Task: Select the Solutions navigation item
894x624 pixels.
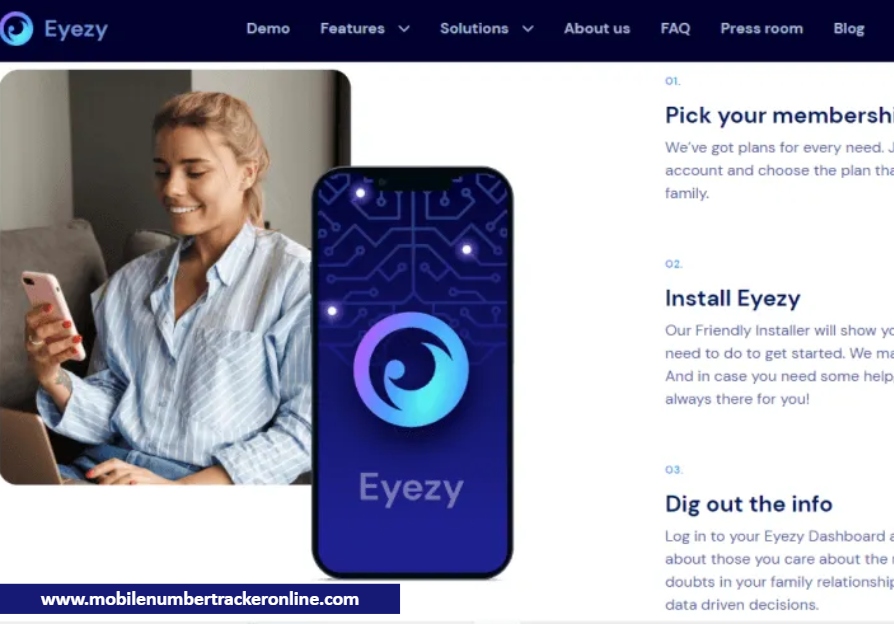Action: 474,29
